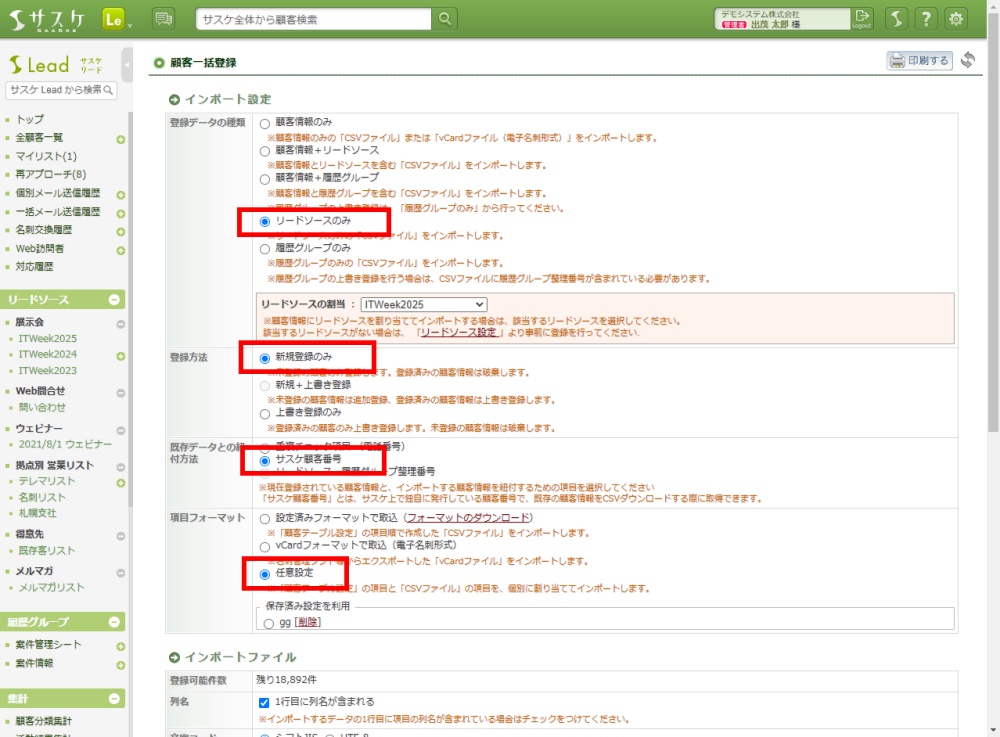Open the message chat icon in header
1000x737 pixels.
pyautogui.click(x=164, y=19)
